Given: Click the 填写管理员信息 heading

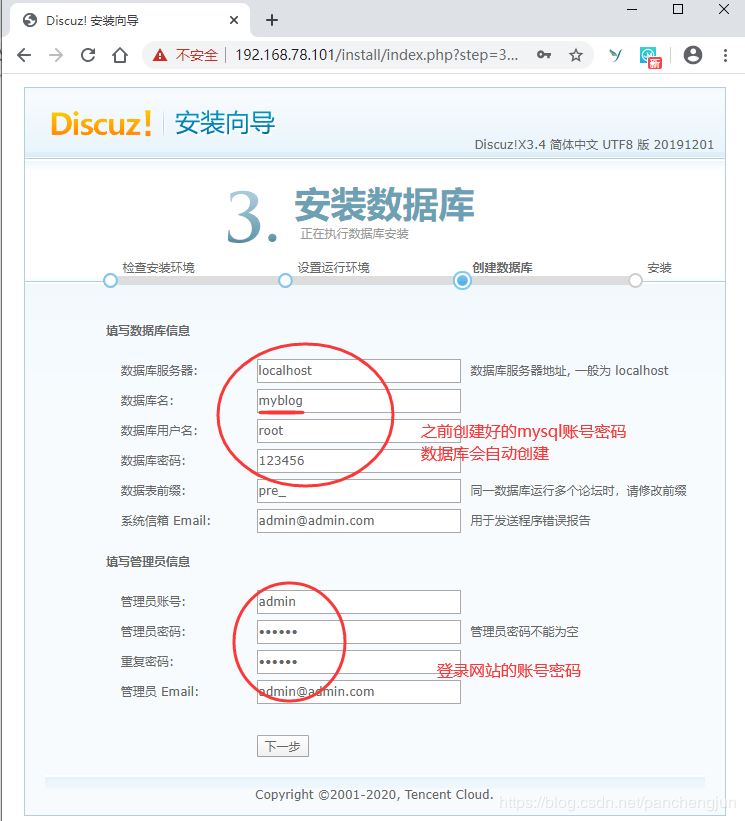Looking at the screenshot, I should [148, 562].
